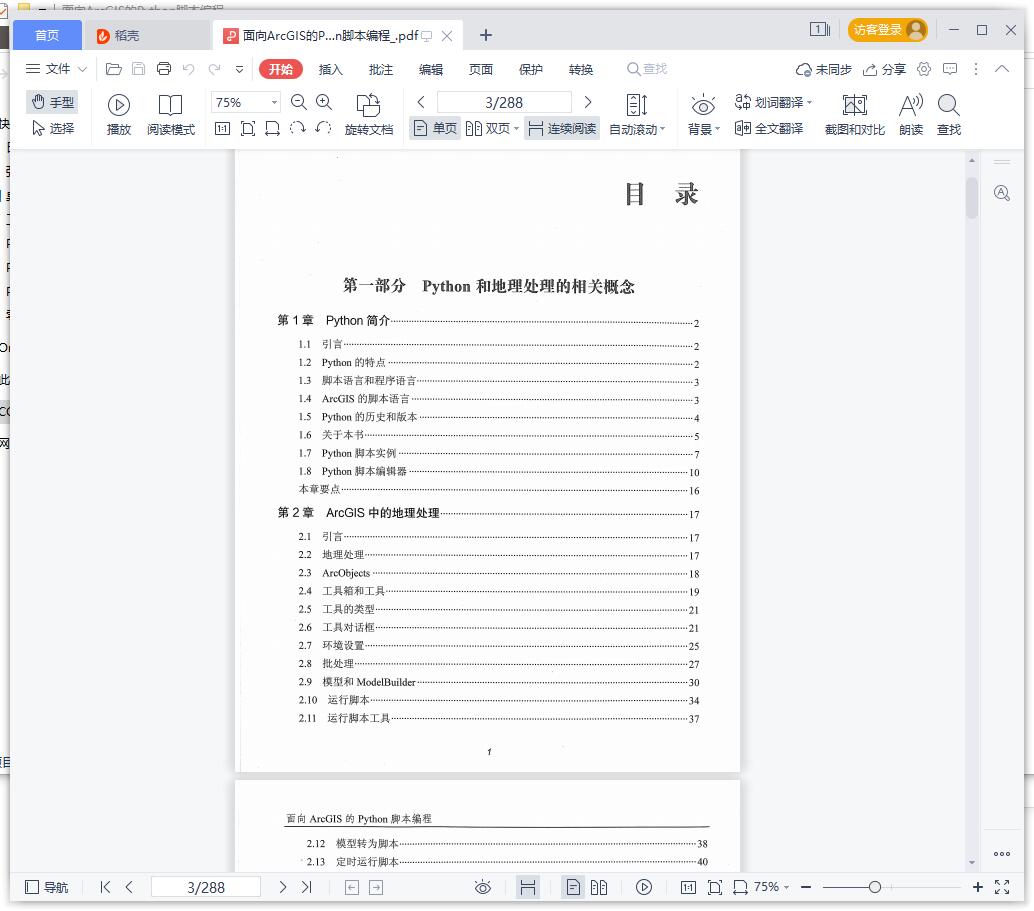The image size is (1034, 911).
Task: Click fit width icon in ribbon
Action: [272, 129]
